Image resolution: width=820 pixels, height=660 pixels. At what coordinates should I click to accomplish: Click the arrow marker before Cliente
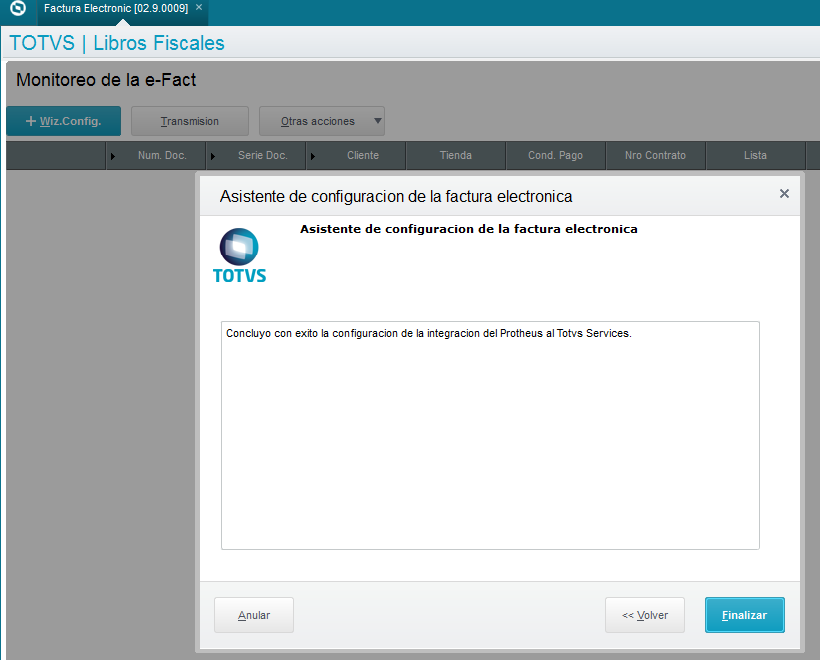[313, 156]
